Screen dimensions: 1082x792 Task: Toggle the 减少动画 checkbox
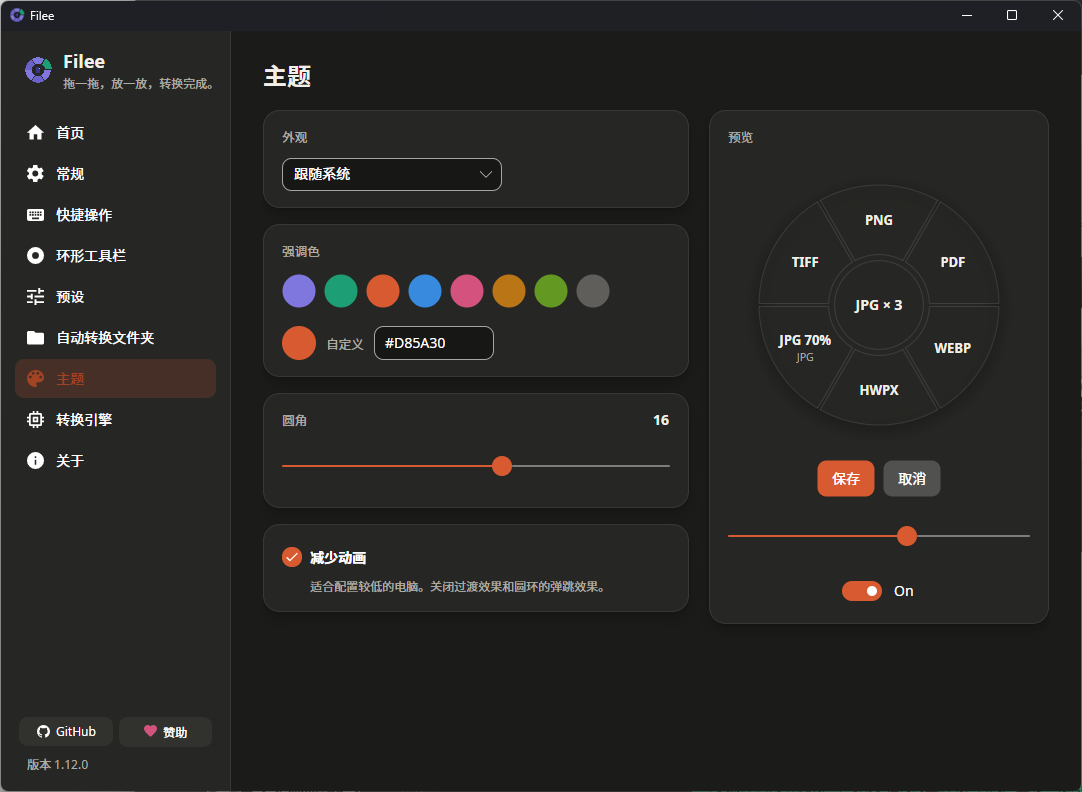292,557
